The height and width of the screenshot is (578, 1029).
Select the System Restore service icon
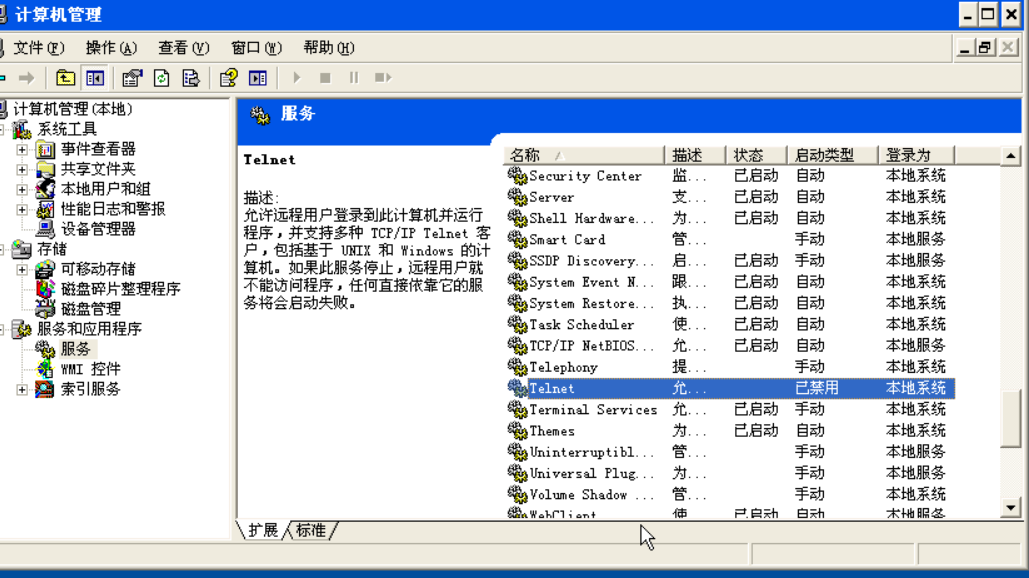pyautogui.click(x=517, y=303)
